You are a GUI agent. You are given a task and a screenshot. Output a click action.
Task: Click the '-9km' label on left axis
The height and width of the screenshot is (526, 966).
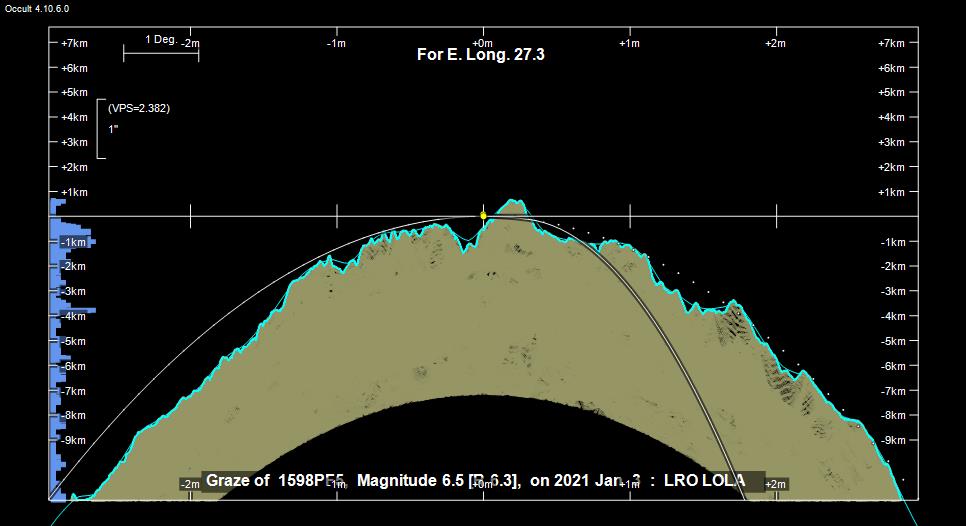pos(74,440)
